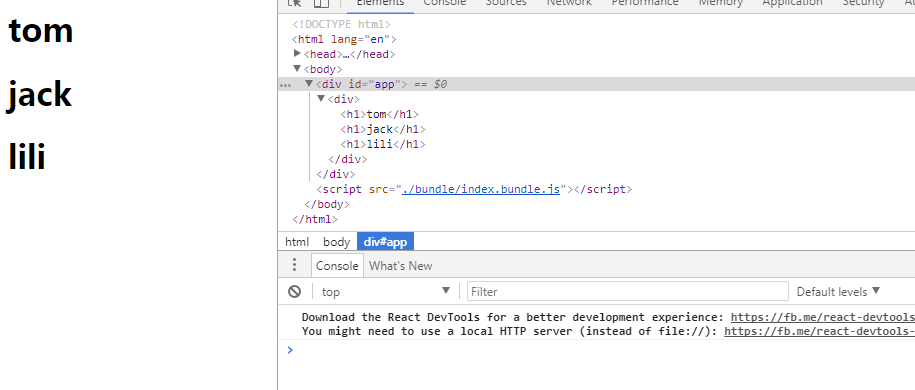Open the What's New drawer tab
This screenshot has width=915, height=390.
pos(400,266)
